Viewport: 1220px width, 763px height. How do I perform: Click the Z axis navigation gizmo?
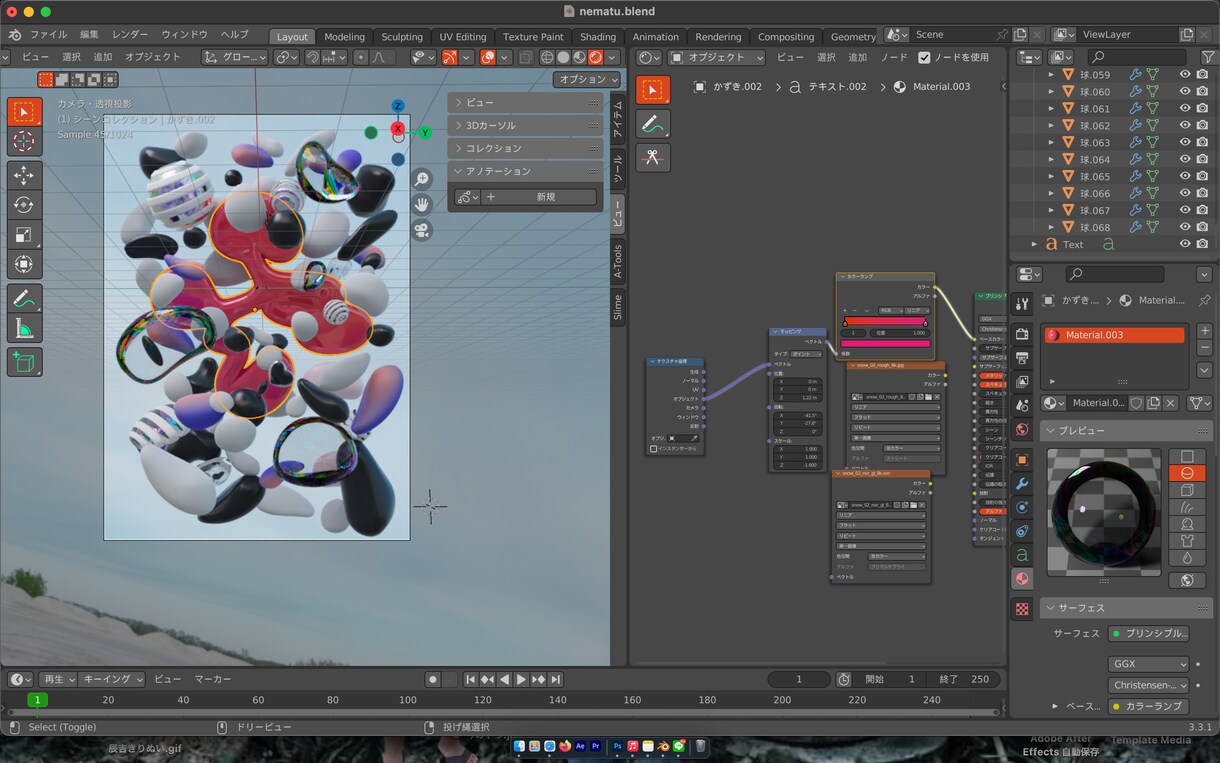click(398, 106)
